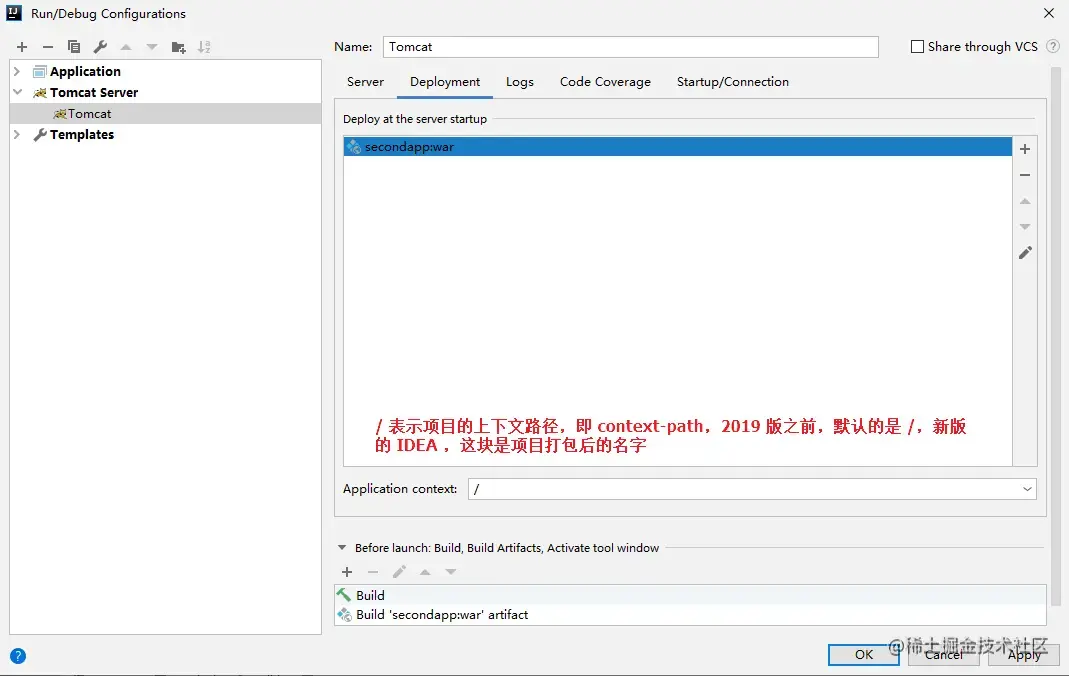Edit the selected before-launch task

399,572
